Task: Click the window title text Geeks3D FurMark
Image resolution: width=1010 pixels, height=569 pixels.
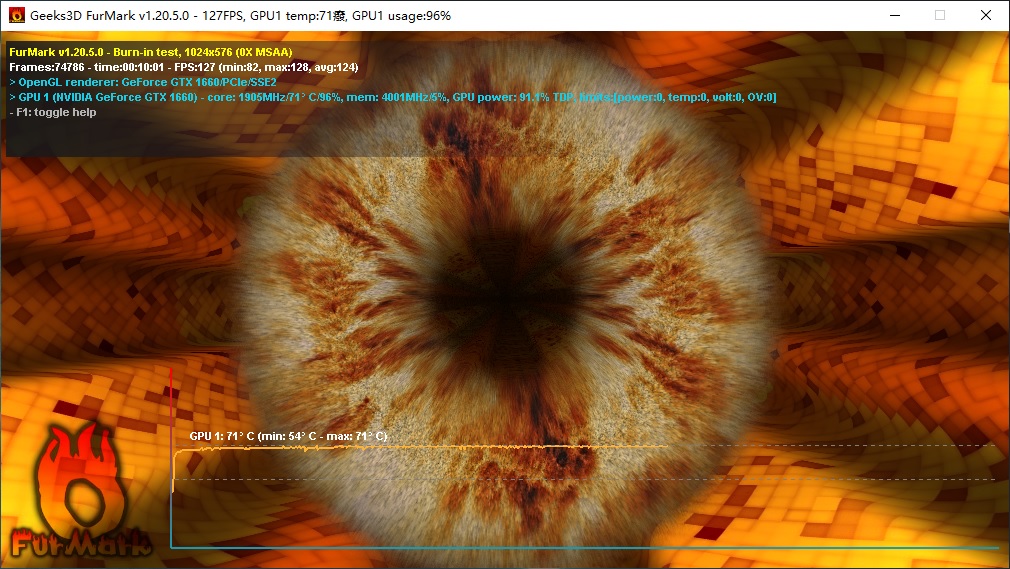Action: coord(240,15)
